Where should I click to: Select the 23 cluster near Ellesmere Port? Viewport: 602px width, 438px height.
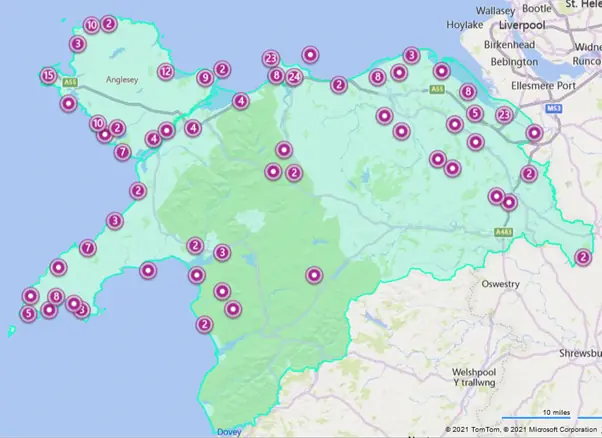click(504, 115)
